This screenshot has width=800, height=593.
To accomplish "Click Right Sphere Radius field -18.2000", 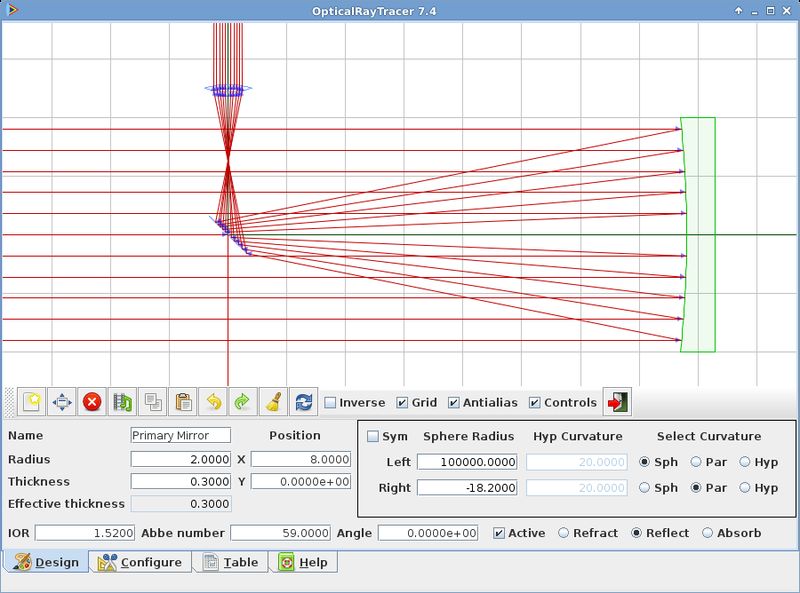I will click(467, 487).
